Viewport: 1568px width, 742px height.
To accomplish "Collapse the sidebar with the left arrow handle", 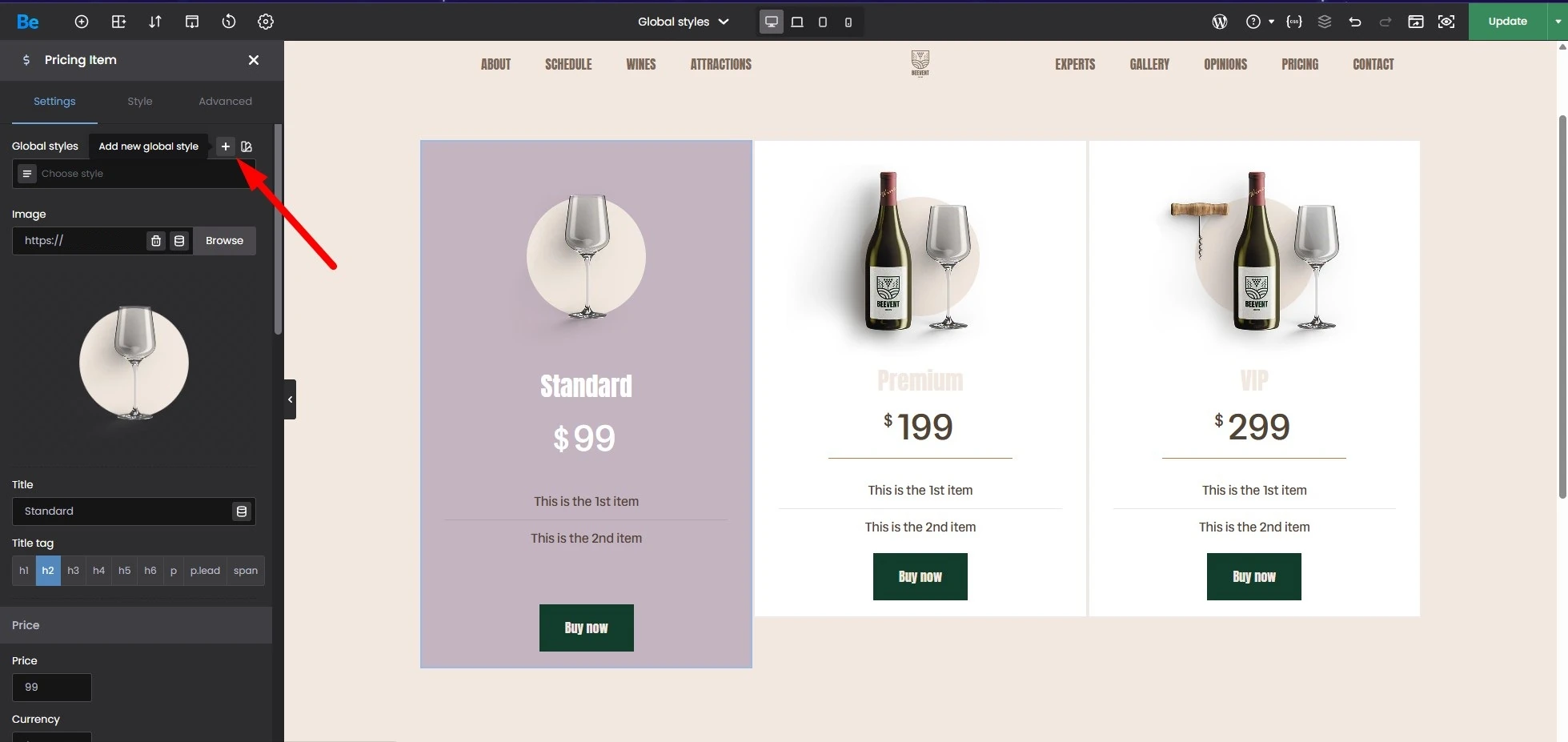I will tap(290, 399).
